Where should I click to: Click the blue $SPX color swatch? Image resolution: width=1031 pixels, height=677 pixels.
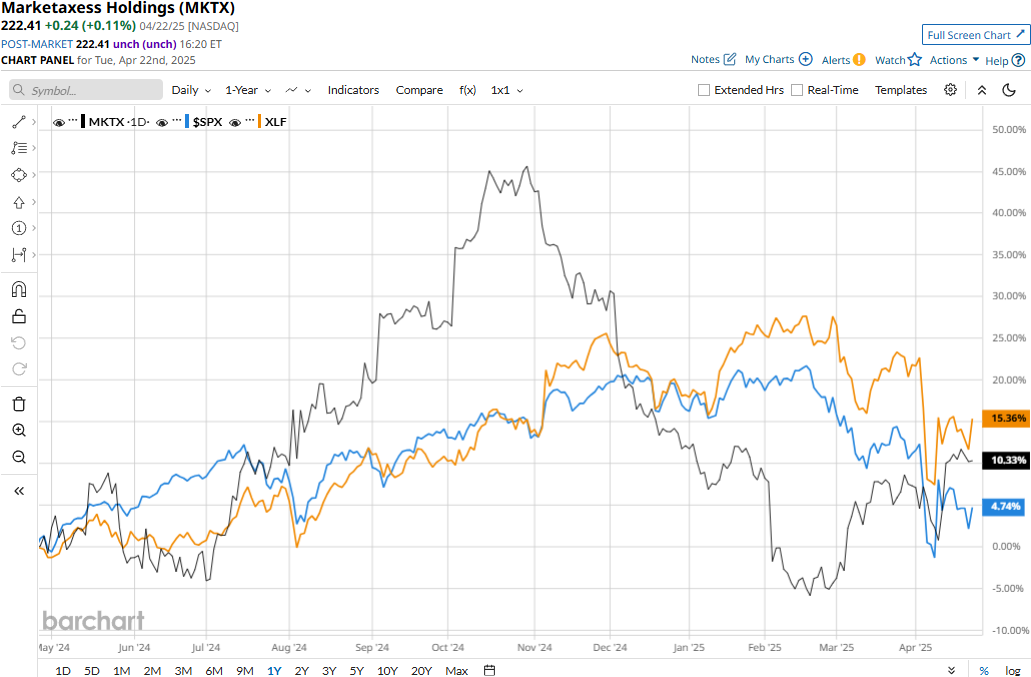187,122
